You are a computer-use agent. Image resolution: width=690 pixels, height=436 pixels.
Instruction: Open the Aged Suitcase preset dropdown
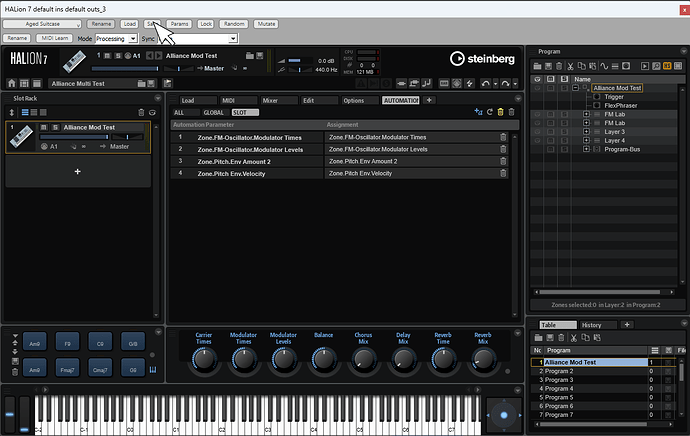click(x=41, y=23)
